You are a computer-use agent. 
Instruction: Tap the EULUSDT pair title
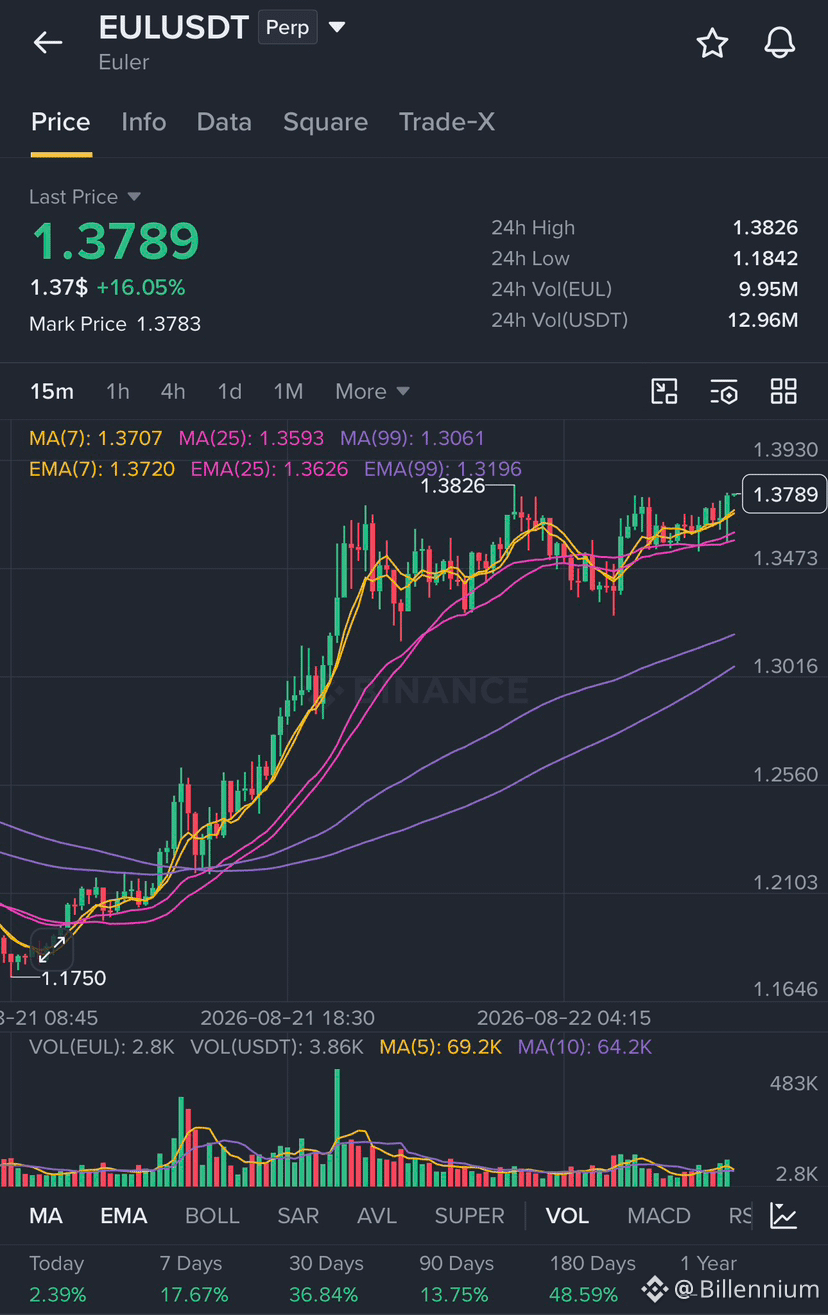pyautogui.click(x=173, y=27)
